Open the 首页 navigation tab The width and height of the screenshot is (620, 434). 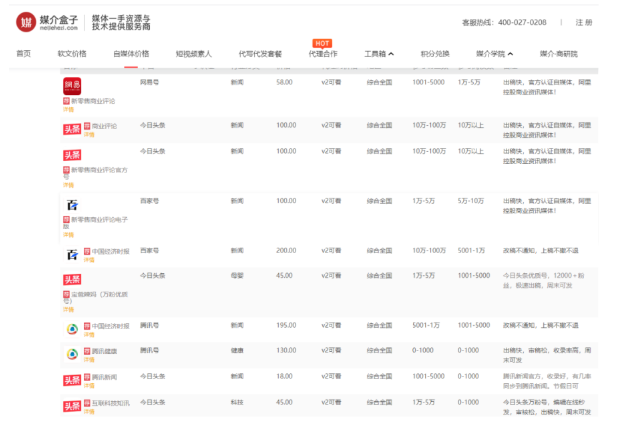point(24,54)
